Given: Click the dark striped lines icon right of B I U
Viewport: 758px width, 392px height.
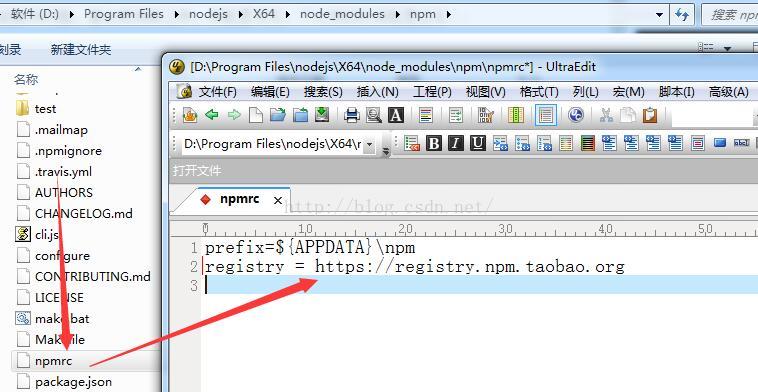Looking at the screenshot, I should click(587, 143).
